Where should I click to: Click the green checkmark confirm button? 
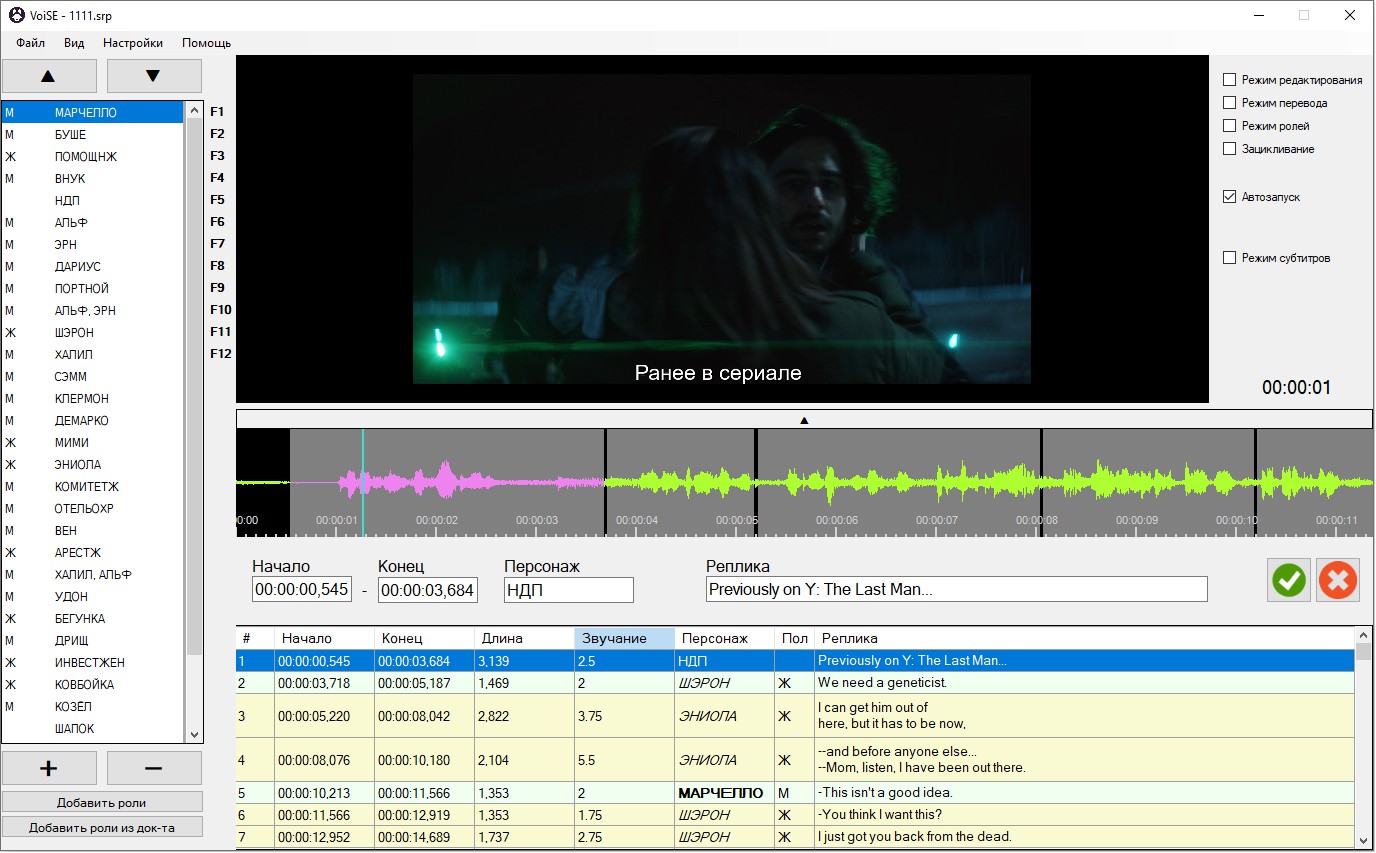1289,580
